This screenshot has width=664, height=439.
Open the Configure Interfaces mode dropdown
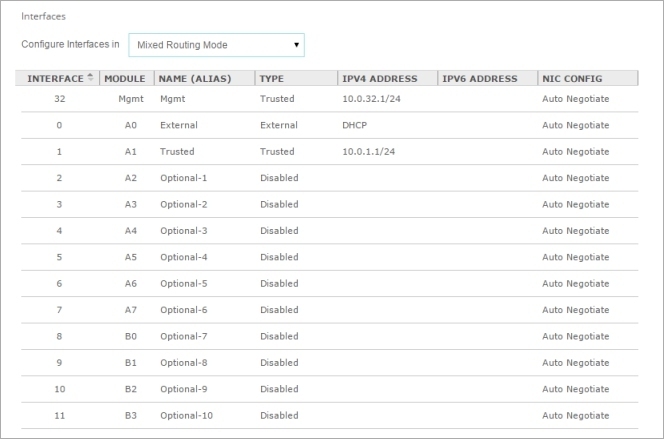[216, 45]
